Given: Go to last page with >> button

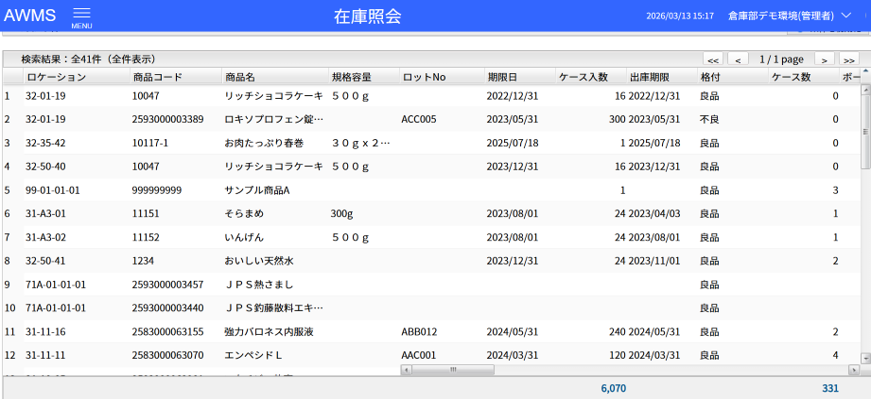Looking at the screenshot, I should pyautogui.click(x=849, y=59).
